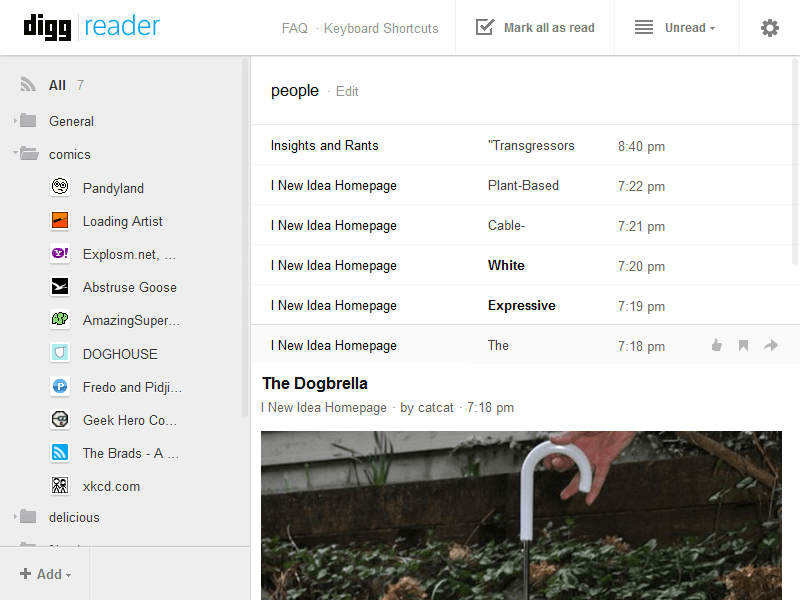The height and width of the screenshot is (600, 800).
Task: Click the General folder icon
Action: pyautogui.click(x=28, y=120)
